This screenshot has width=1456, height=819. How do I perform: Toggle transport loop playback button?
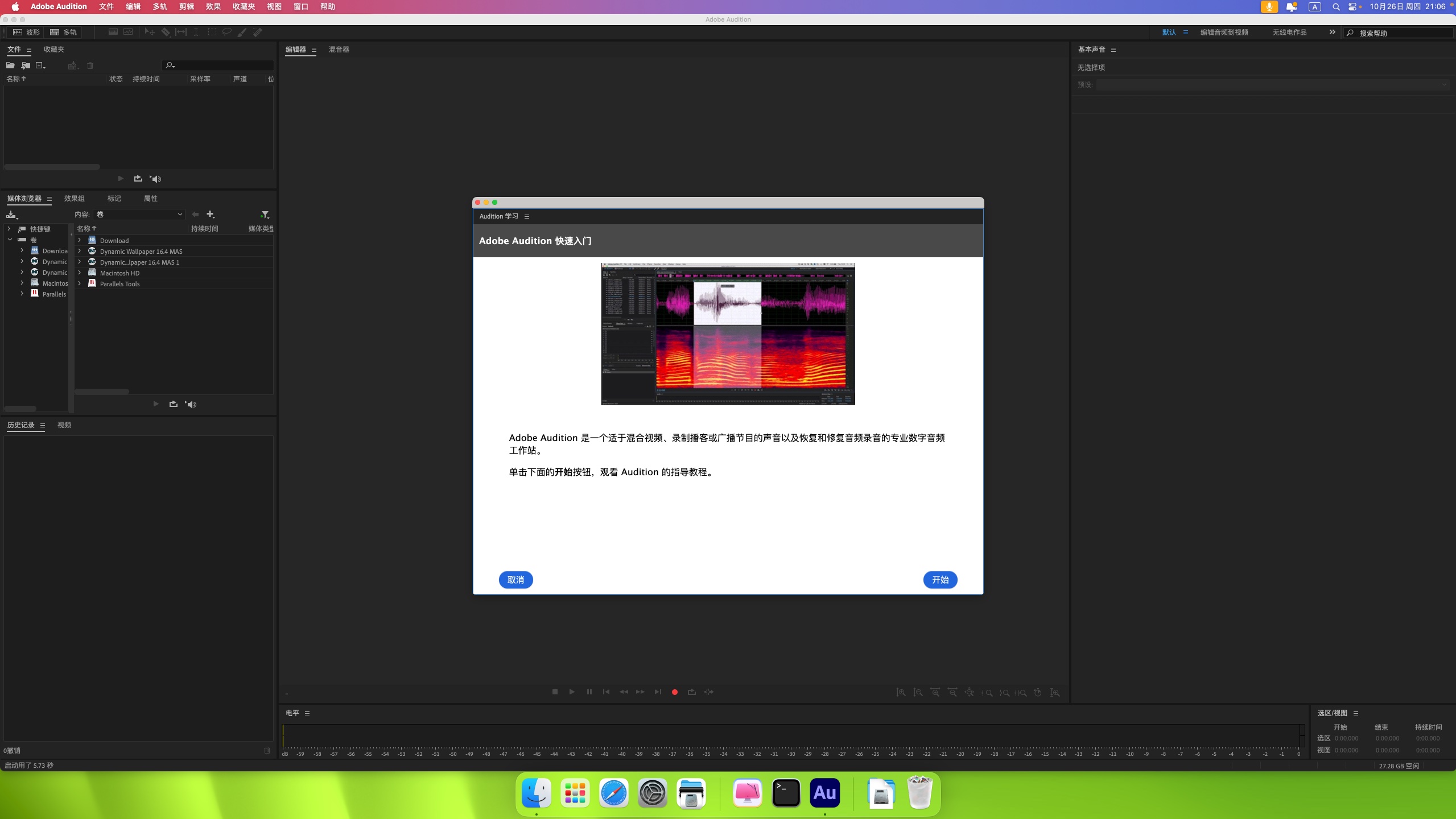(x=691, y=692)
